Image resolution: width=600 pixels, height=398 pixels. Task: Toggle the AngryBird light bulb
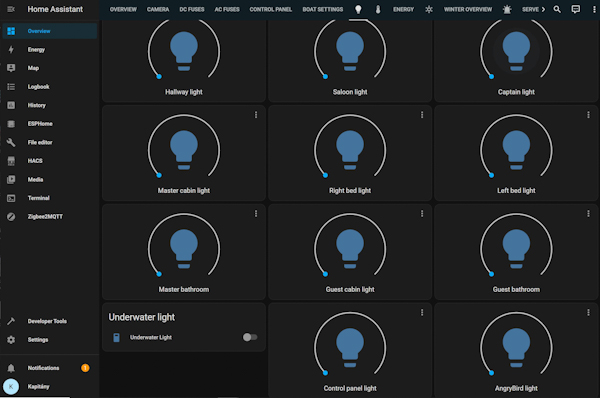tap(516, 347)
